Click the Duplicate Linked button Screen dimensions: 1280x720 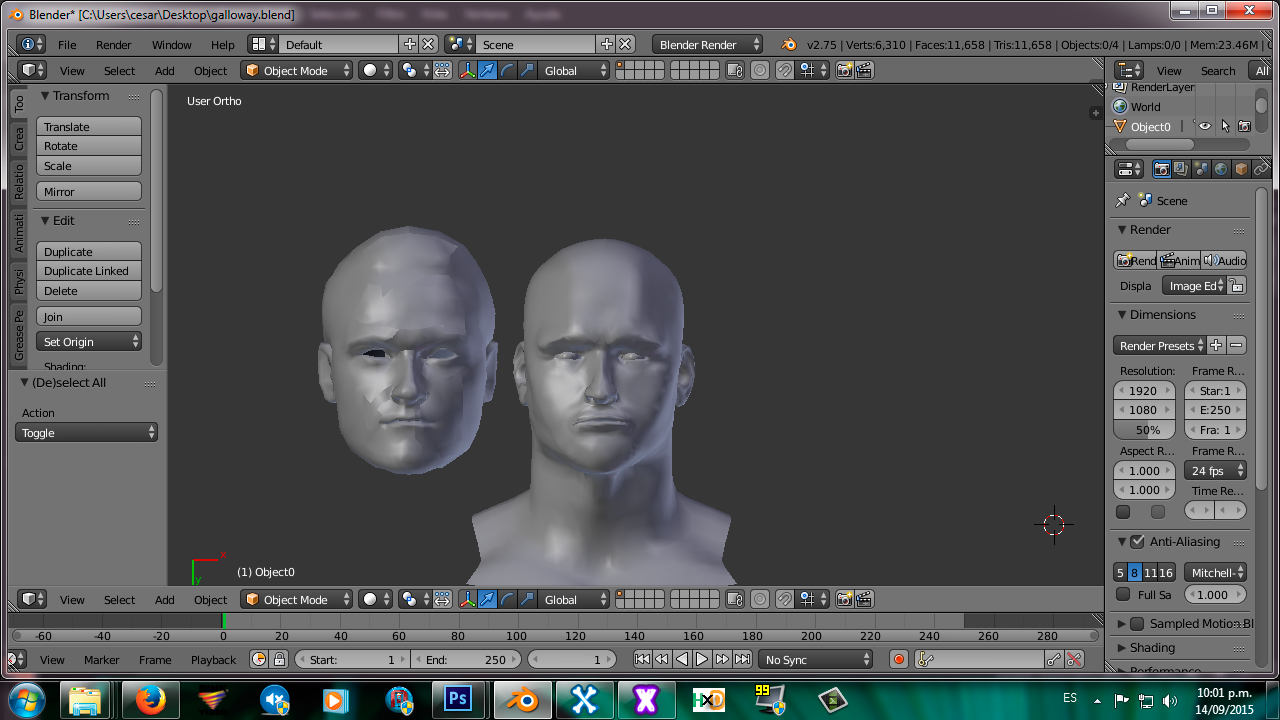pos(89,271)
